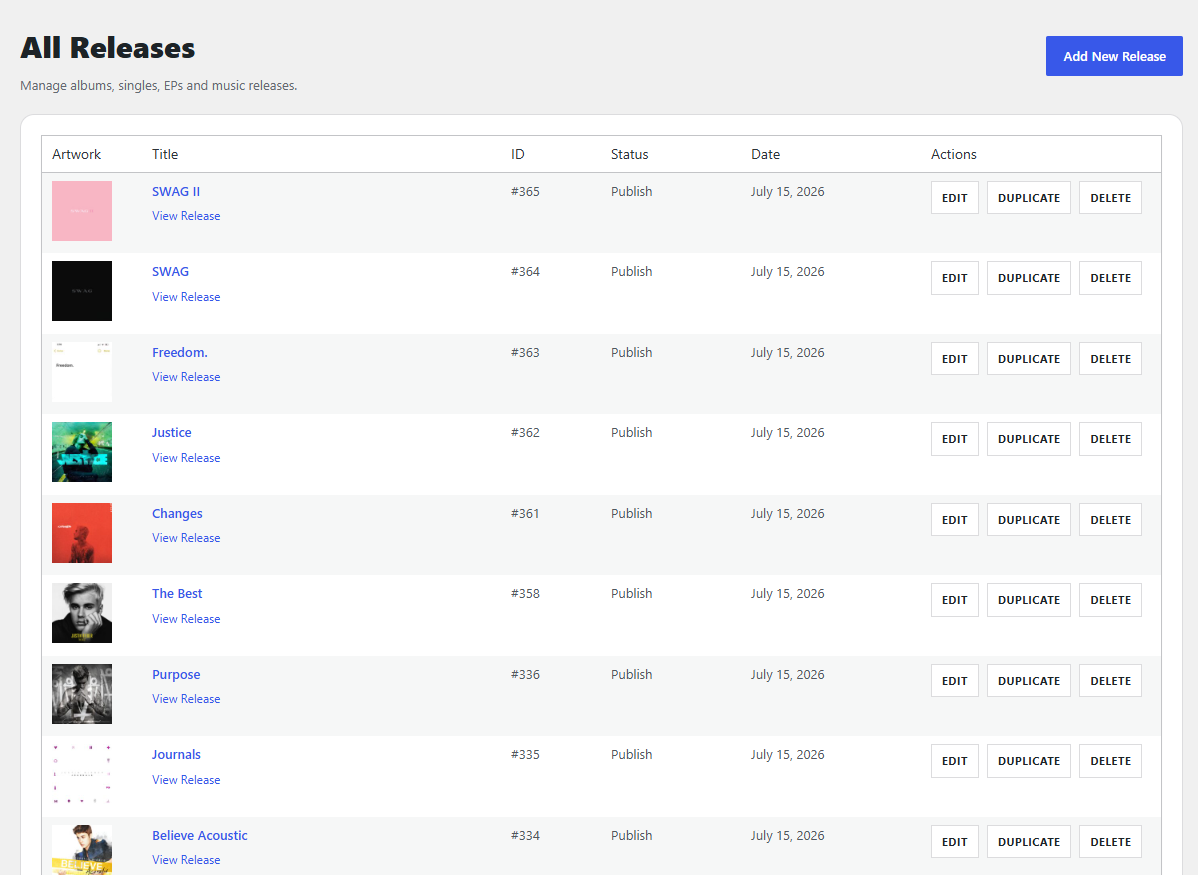Open the SWAG II title link
Image resolution: width=1198 pixels, height=875 pixels.
176,192
